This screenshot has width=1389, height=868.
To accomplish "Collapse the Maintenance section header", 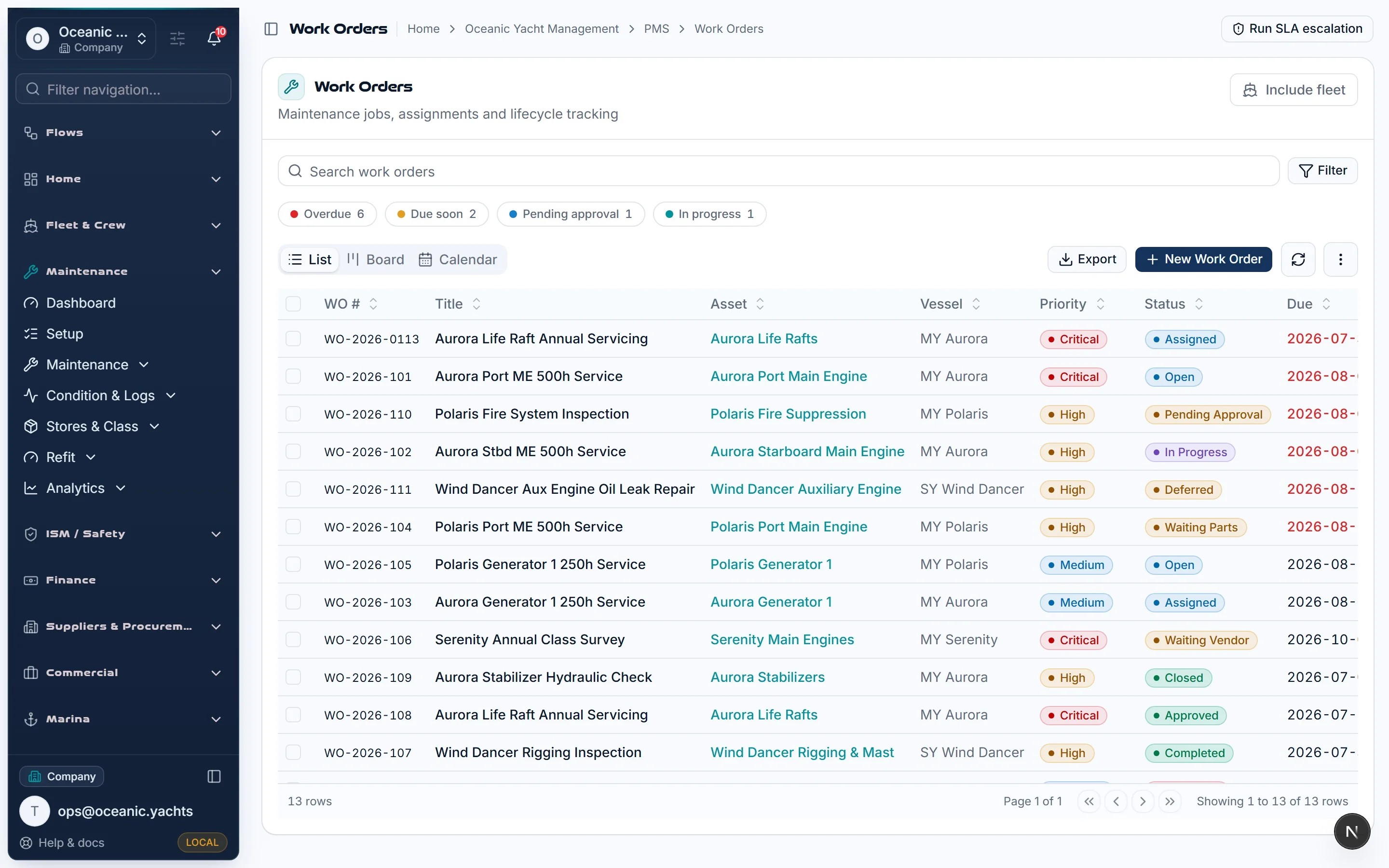I will point(123,271).
